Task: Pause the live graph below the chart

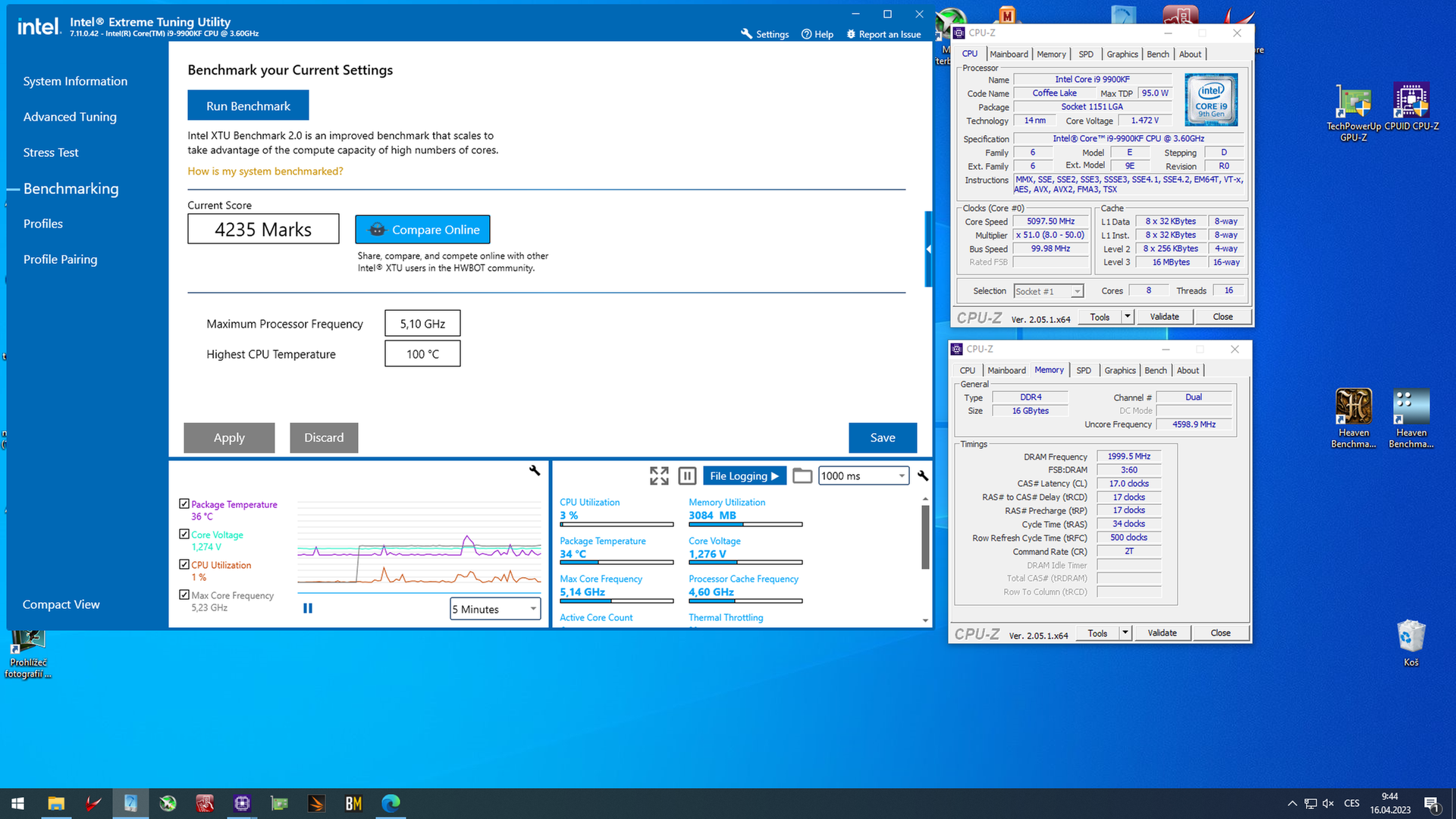Action: (x=308, y=608)
